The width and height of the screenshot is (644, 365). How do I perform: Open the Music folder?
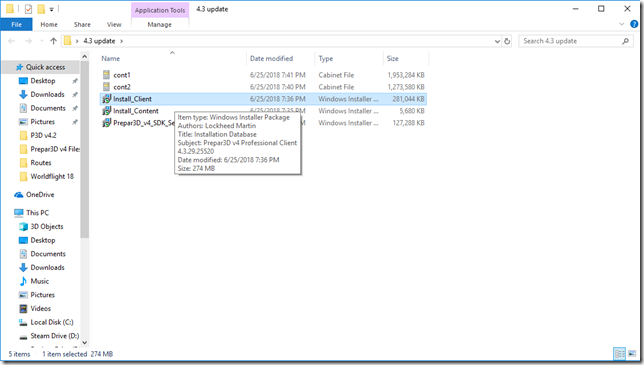pyautogui.click(x=39, y=281)
